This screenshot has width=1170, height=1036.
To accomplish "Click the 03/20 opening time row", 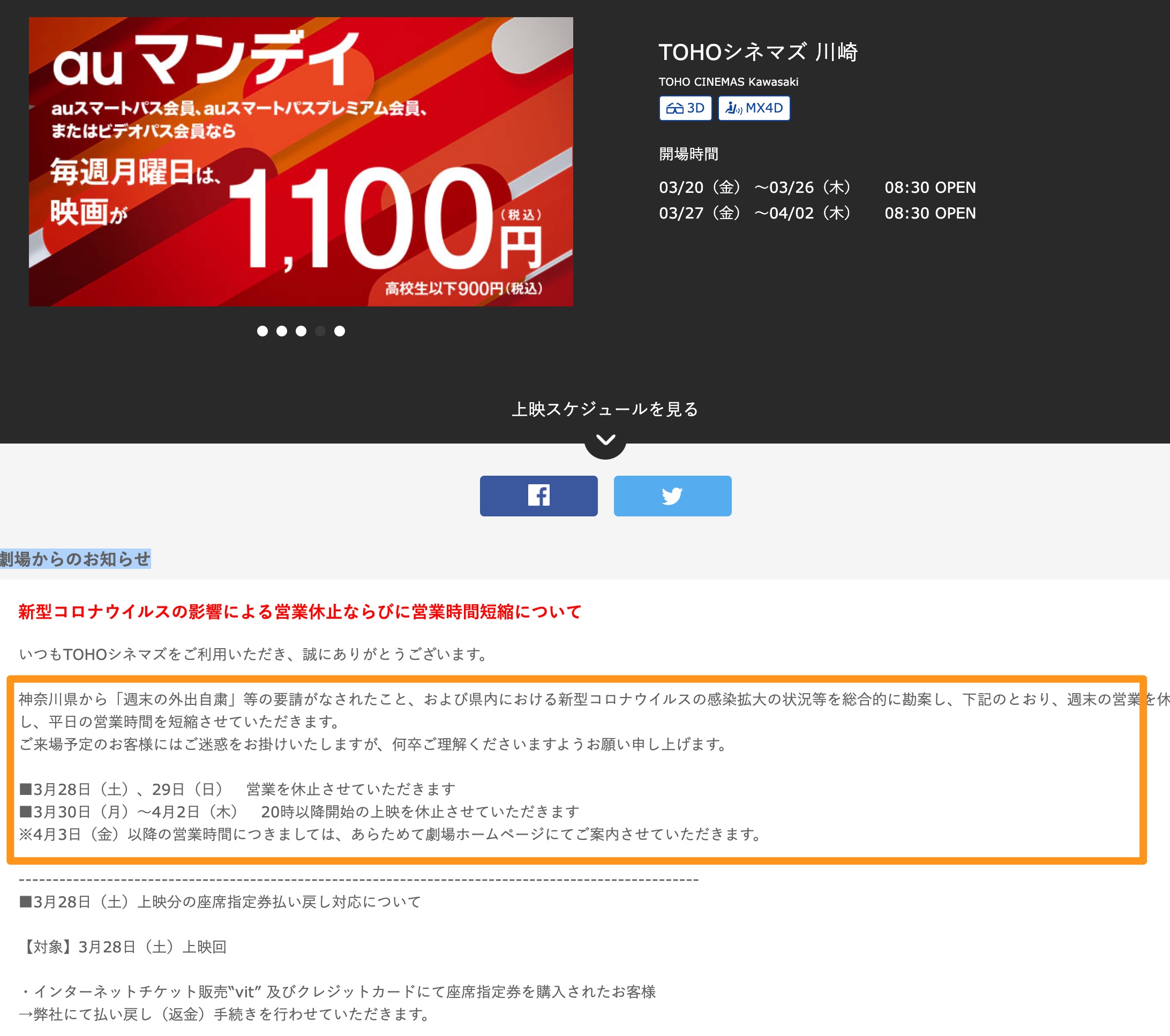I will pos(817,187).
